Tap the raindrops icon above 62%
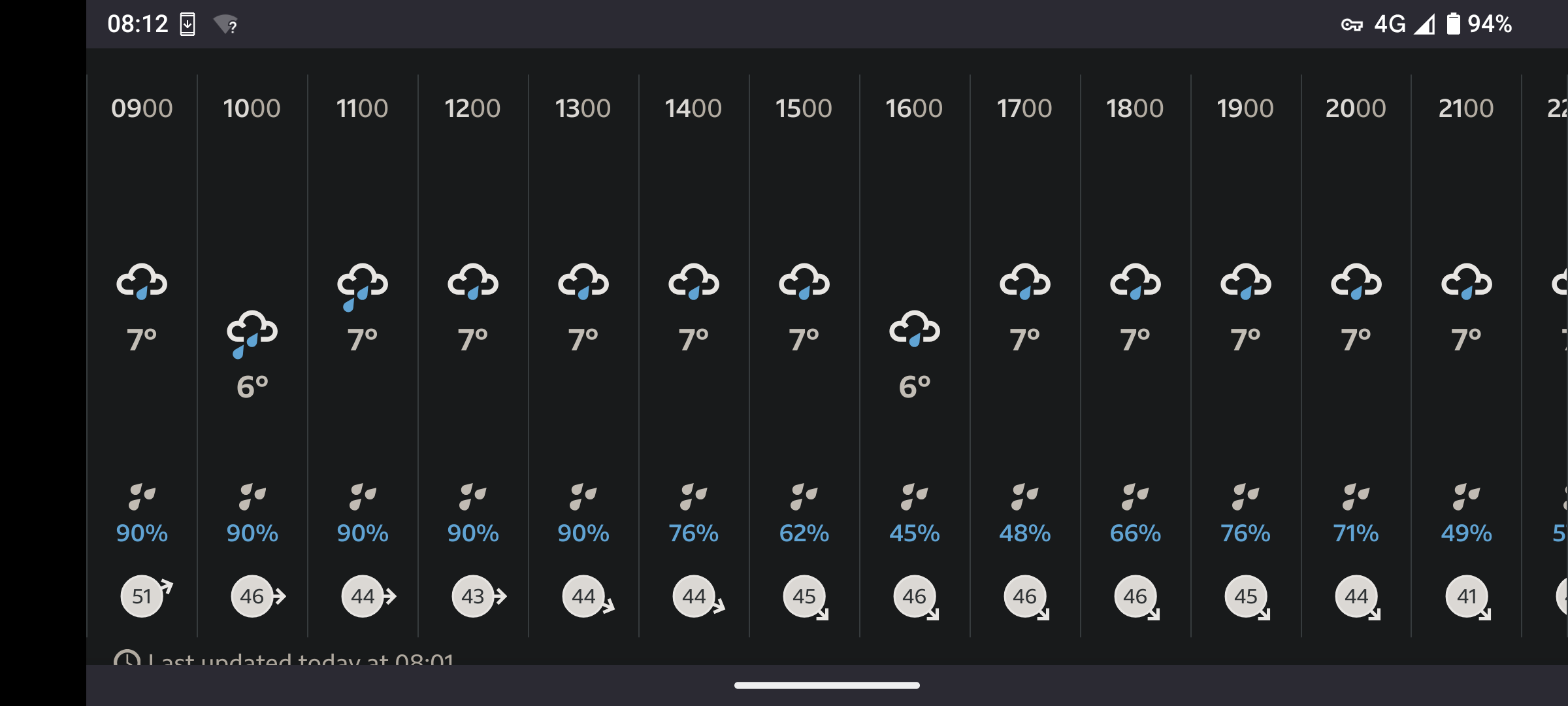This screenshot has height=706, width=1568. pyautogui.click(x=804, y=497)
